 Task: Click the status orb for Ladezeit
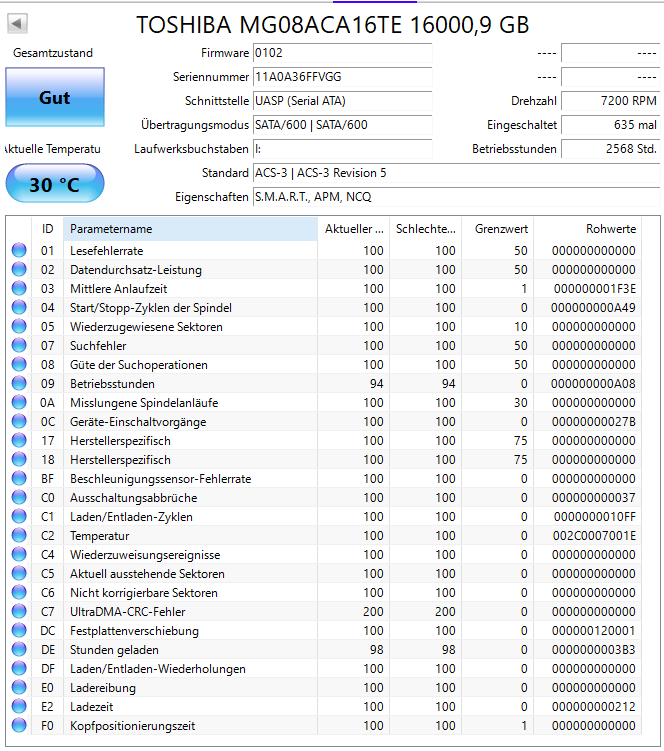click(19, 706)
